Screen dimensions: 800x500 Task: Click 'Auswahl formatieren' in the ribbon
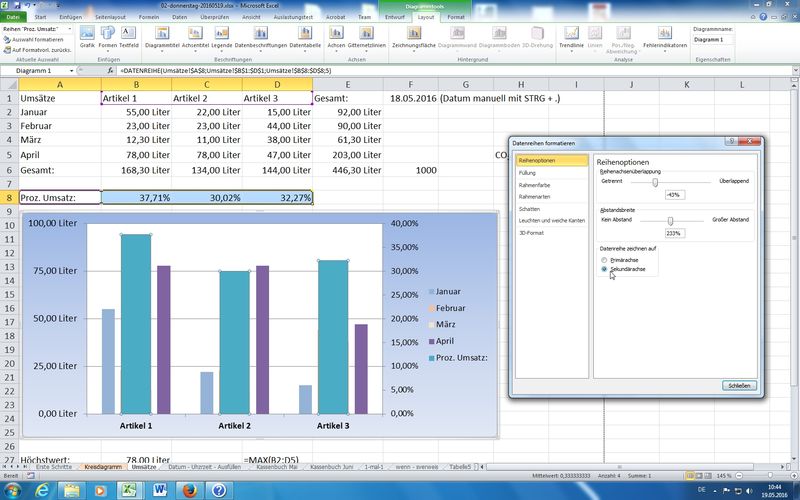click(x=36, y=39)
